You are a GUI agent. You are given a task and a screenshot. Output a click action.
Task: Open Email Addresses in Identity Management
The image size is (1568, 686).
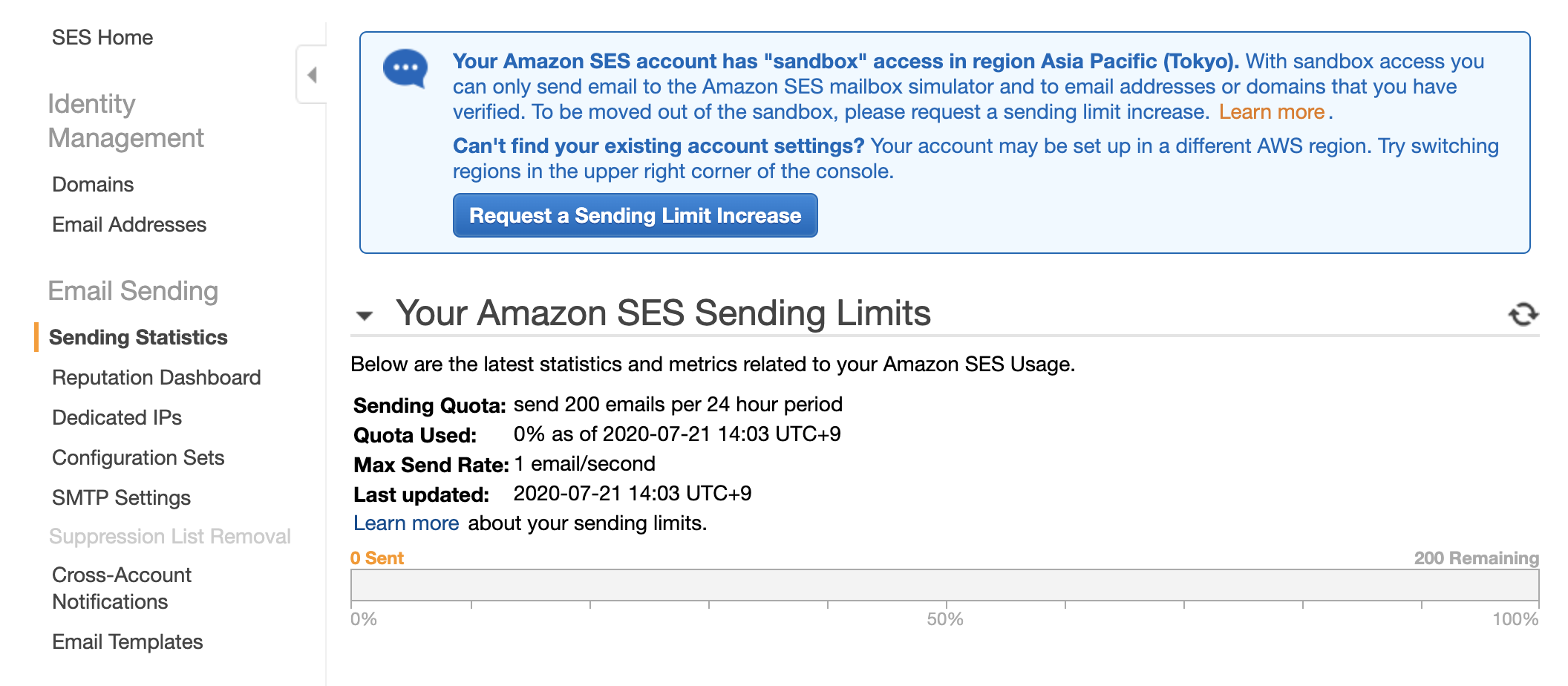pos(129,225)
